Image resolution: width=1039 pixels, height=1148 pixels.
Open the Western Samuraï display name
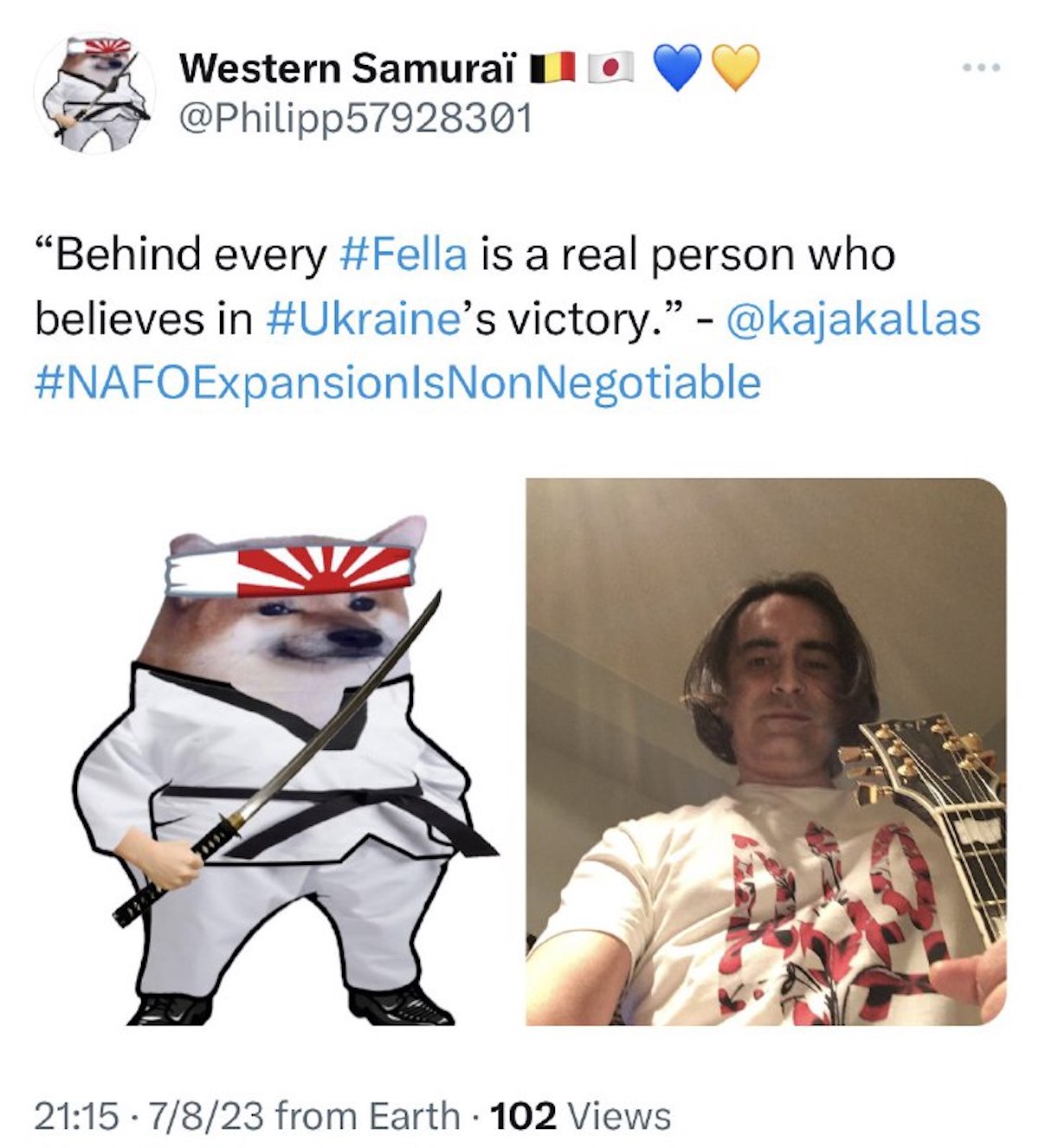pos(347,68)
